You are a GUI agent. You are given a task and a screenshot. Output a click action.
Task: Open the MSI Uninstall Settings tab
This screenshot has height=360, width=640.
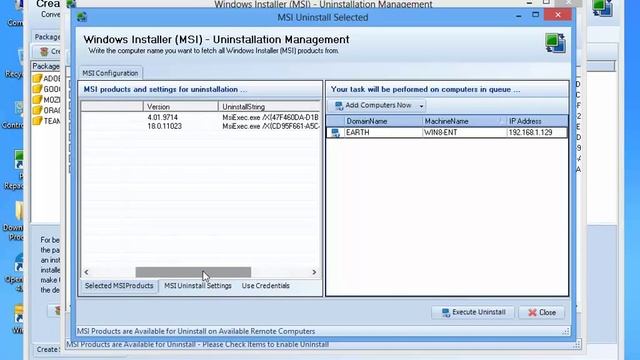click(x=198, y=286)
